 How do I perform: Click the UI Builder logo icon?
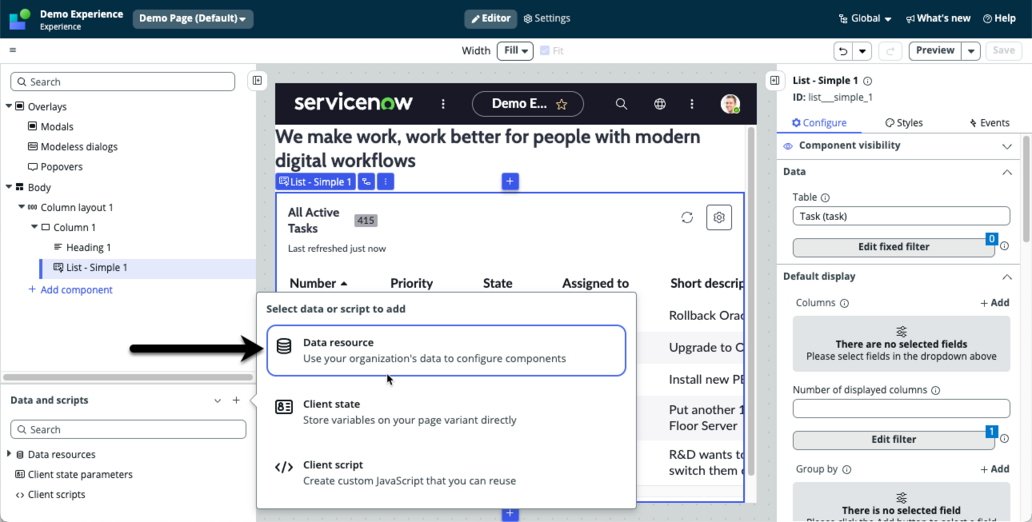coord(20,19)
